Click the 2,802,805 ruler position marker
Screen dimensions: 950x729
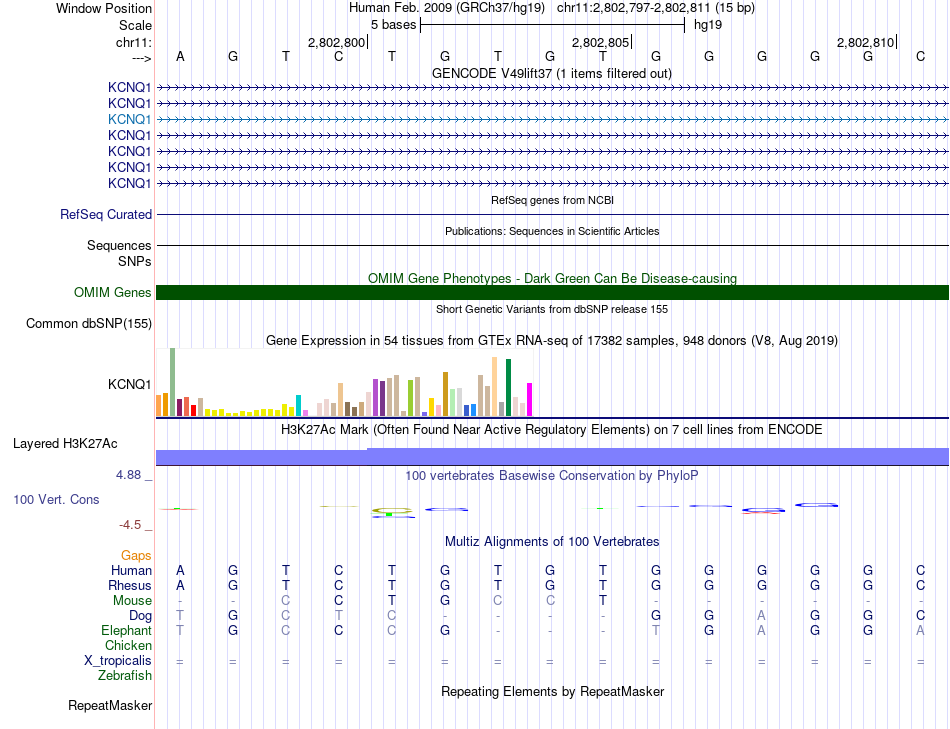tap(602, 42)
